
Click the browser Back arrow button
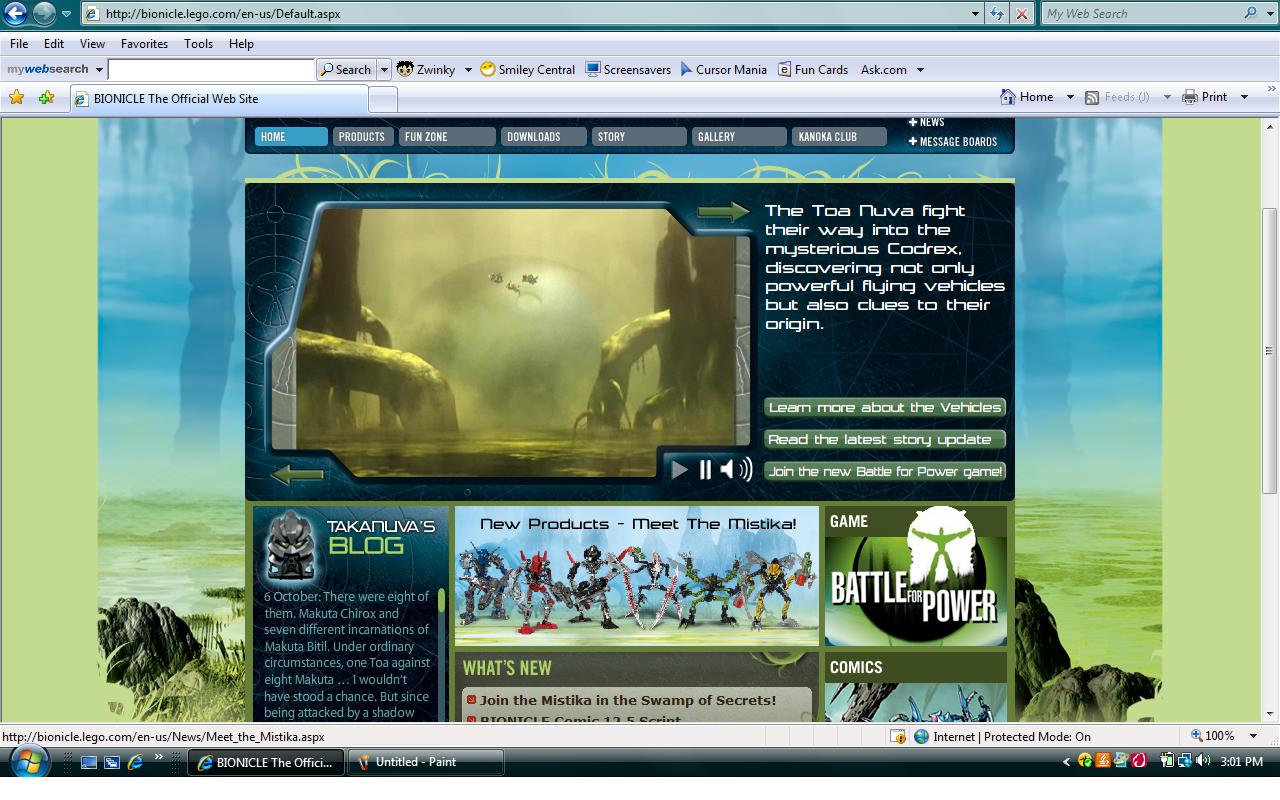coord(15,14)
